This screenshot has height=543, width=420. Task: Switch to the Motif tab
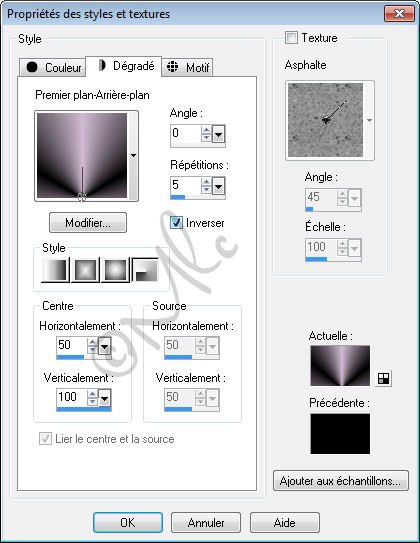coord(188,67)
